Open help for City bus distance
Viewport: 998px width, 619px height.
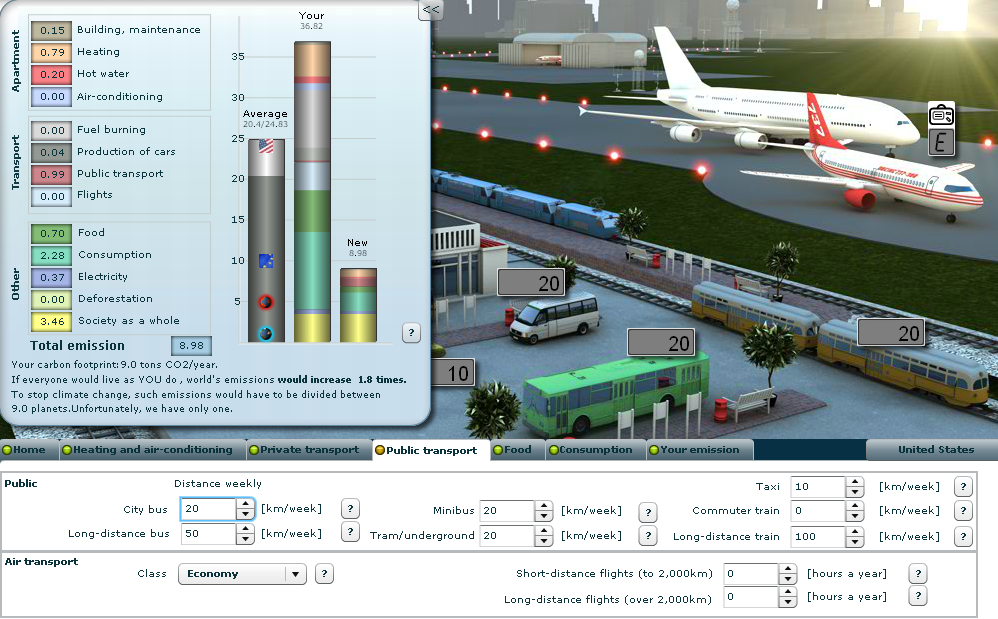(x=350, y=508)
